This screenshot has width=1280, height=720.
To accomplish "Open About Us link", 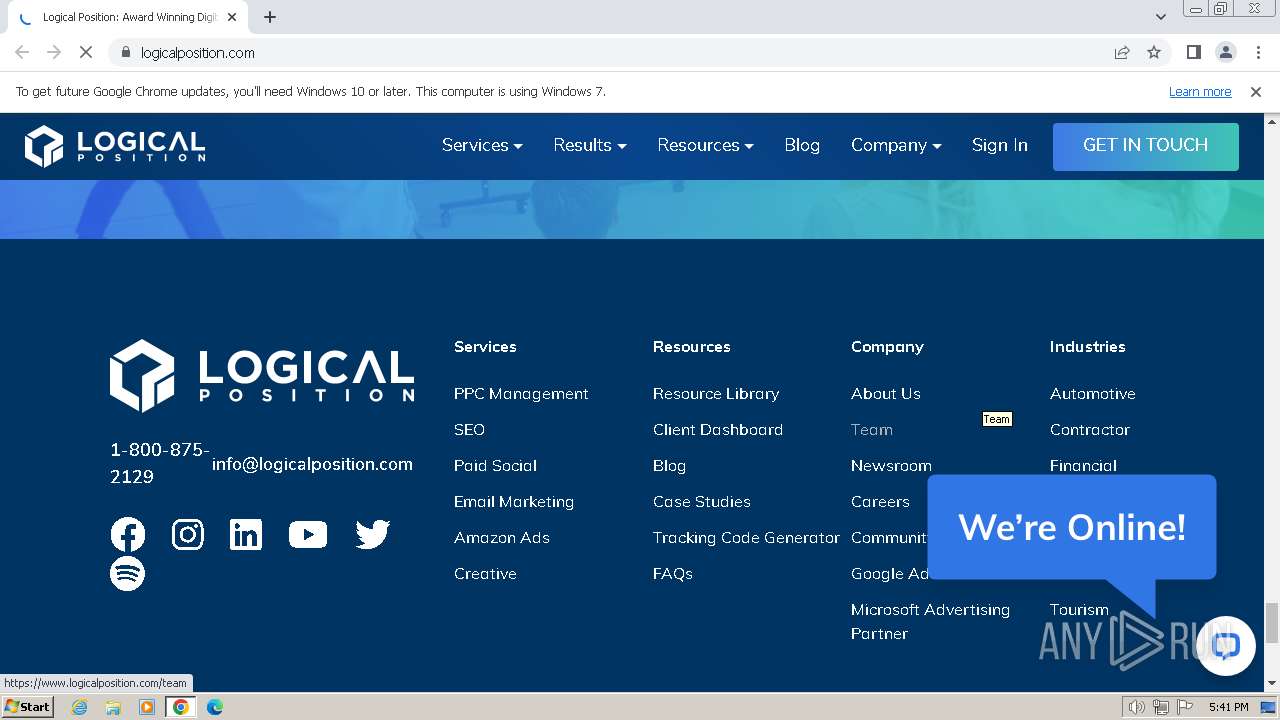I will click(886, 394).
